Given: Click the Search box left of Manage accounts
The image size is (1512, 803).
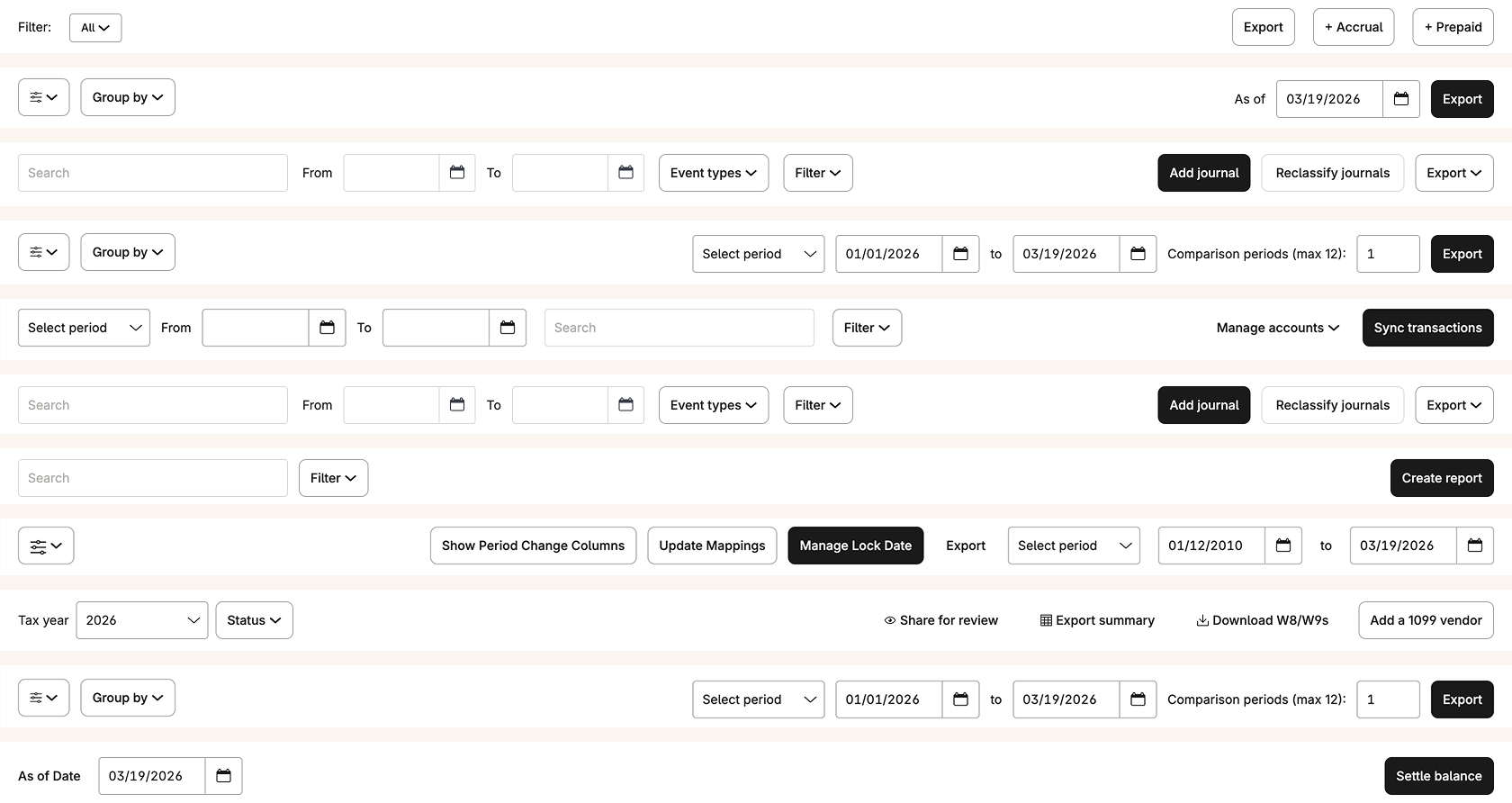Looking at the screenshot, I should [679, 328].
